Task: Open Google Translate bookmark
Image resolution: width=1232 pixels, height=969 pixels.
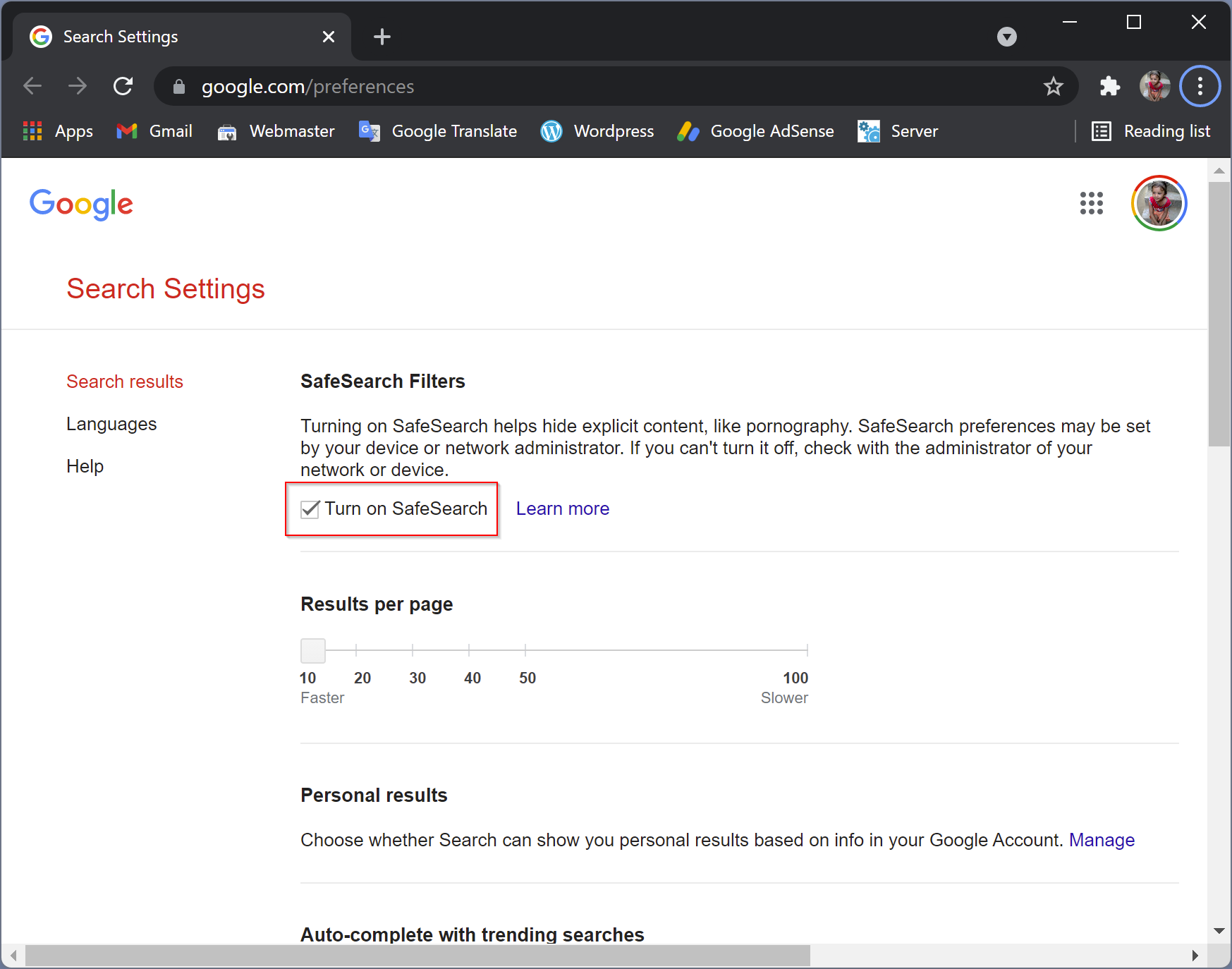Action: (438, 131)
